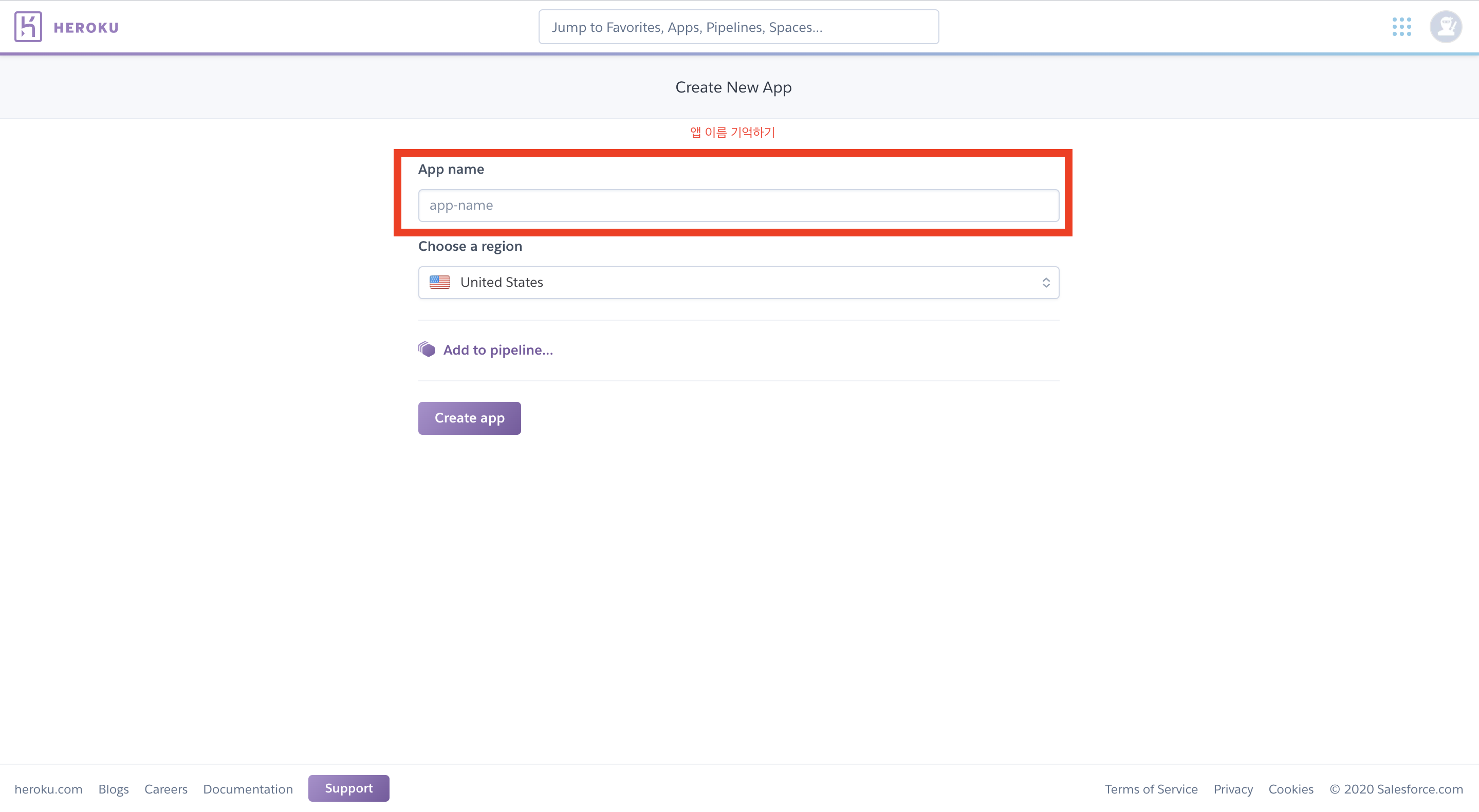
Task: Open the Careers footer link
Action: [x=166, y=789]
